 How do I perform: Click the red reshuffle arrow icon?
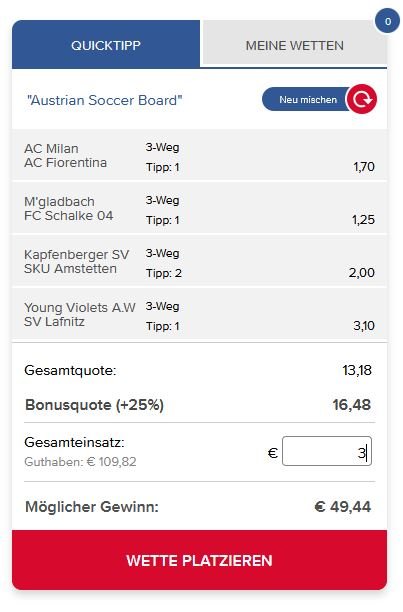point(362,99)
